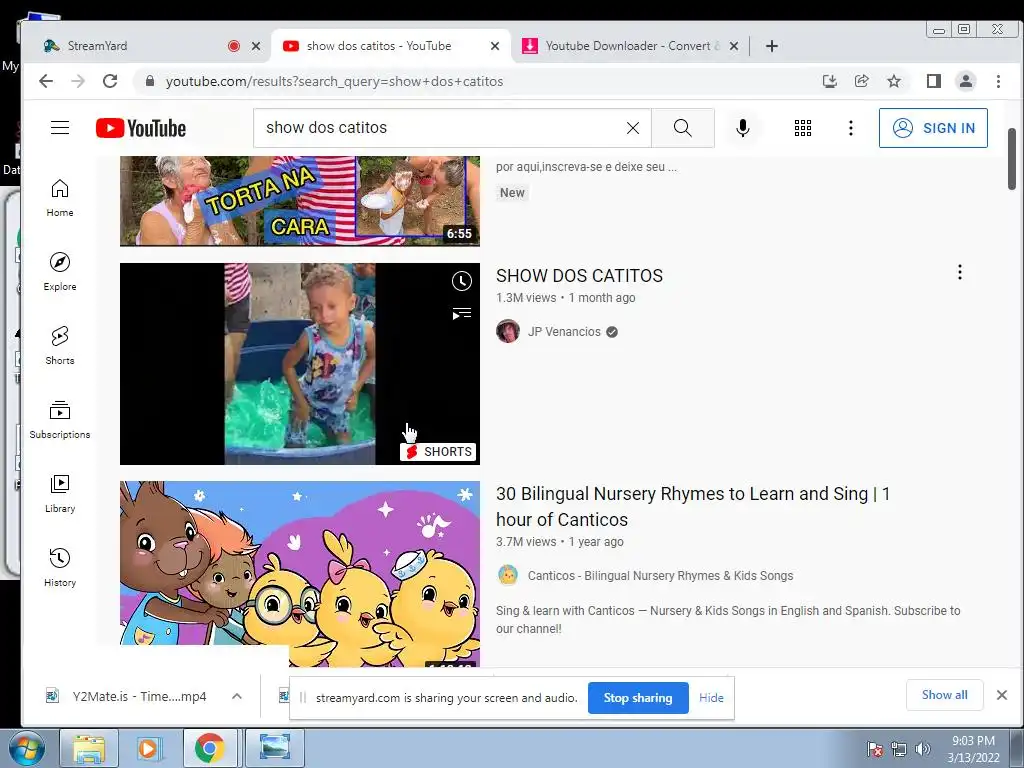Screen dimensions: 1024x768
Task: Hide the screen sharing notification
Action: [x=711, y=697]
